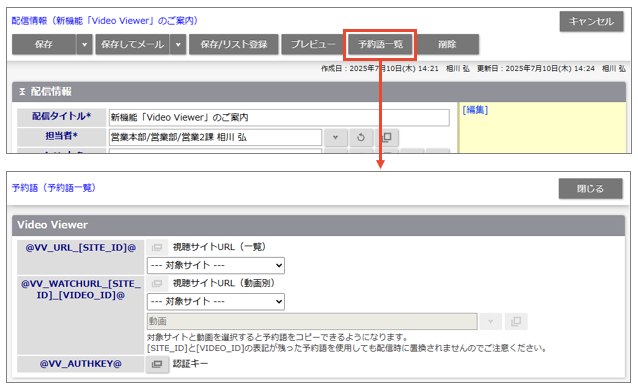Open the 動画 field dropdown arrow
Viewport: 638px width, 390px height.
pyautogui.click(x=491, y=321)
